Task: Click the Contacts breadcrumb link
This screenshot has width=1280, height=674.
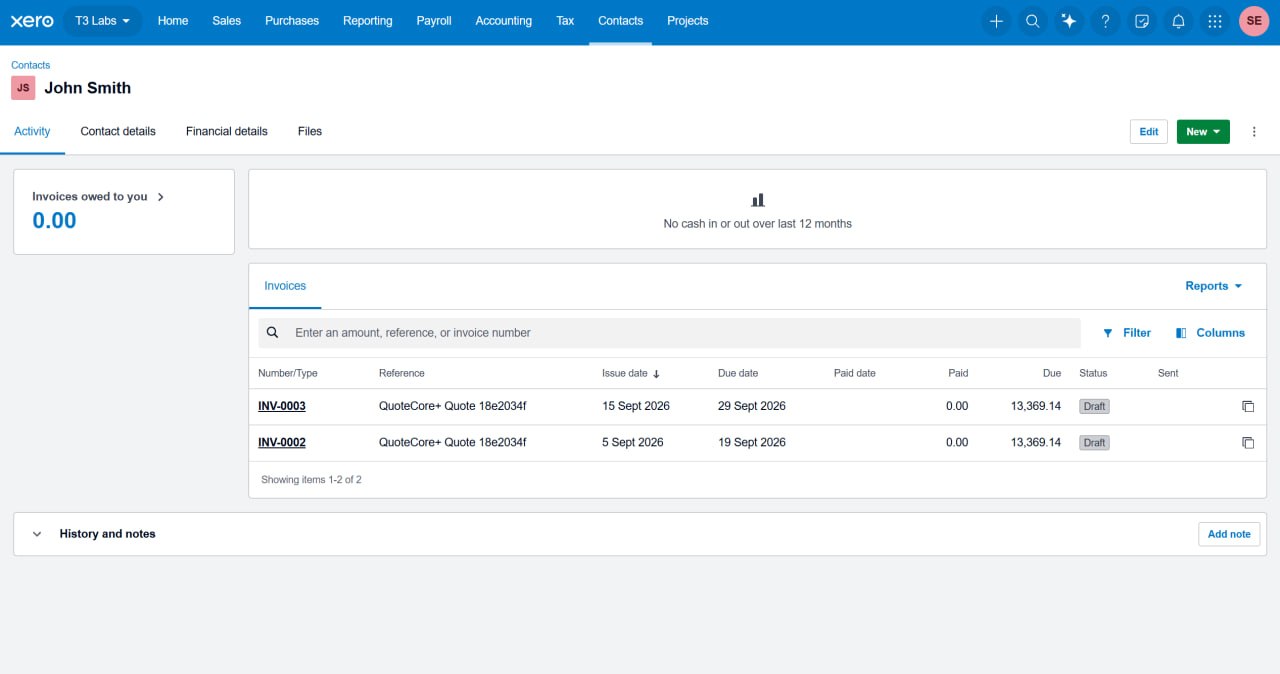Action: pyautogui.click(x=31, y=65)
